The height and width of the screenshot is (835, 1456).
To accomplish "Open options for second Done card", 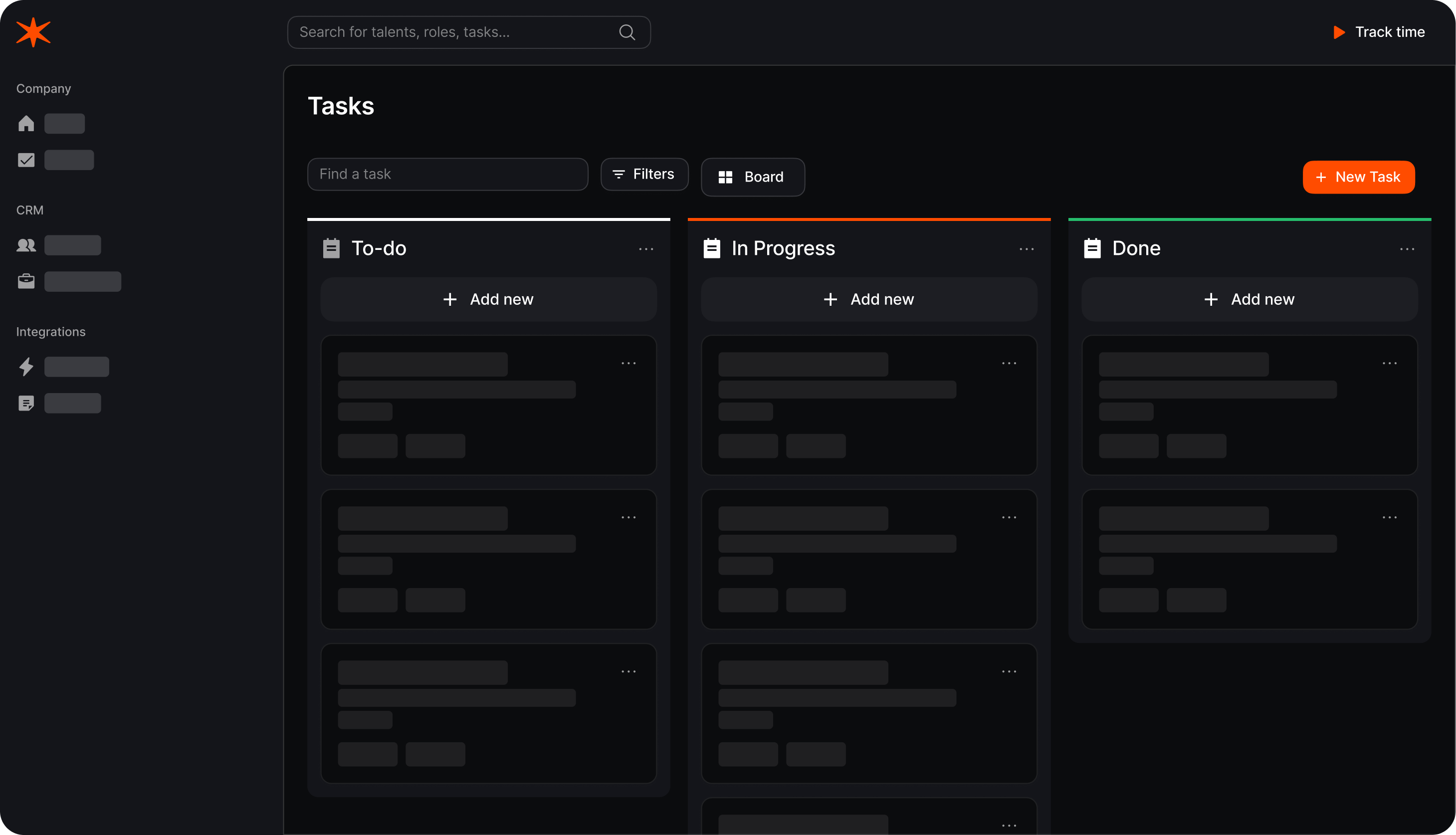I will (1390, 517).
